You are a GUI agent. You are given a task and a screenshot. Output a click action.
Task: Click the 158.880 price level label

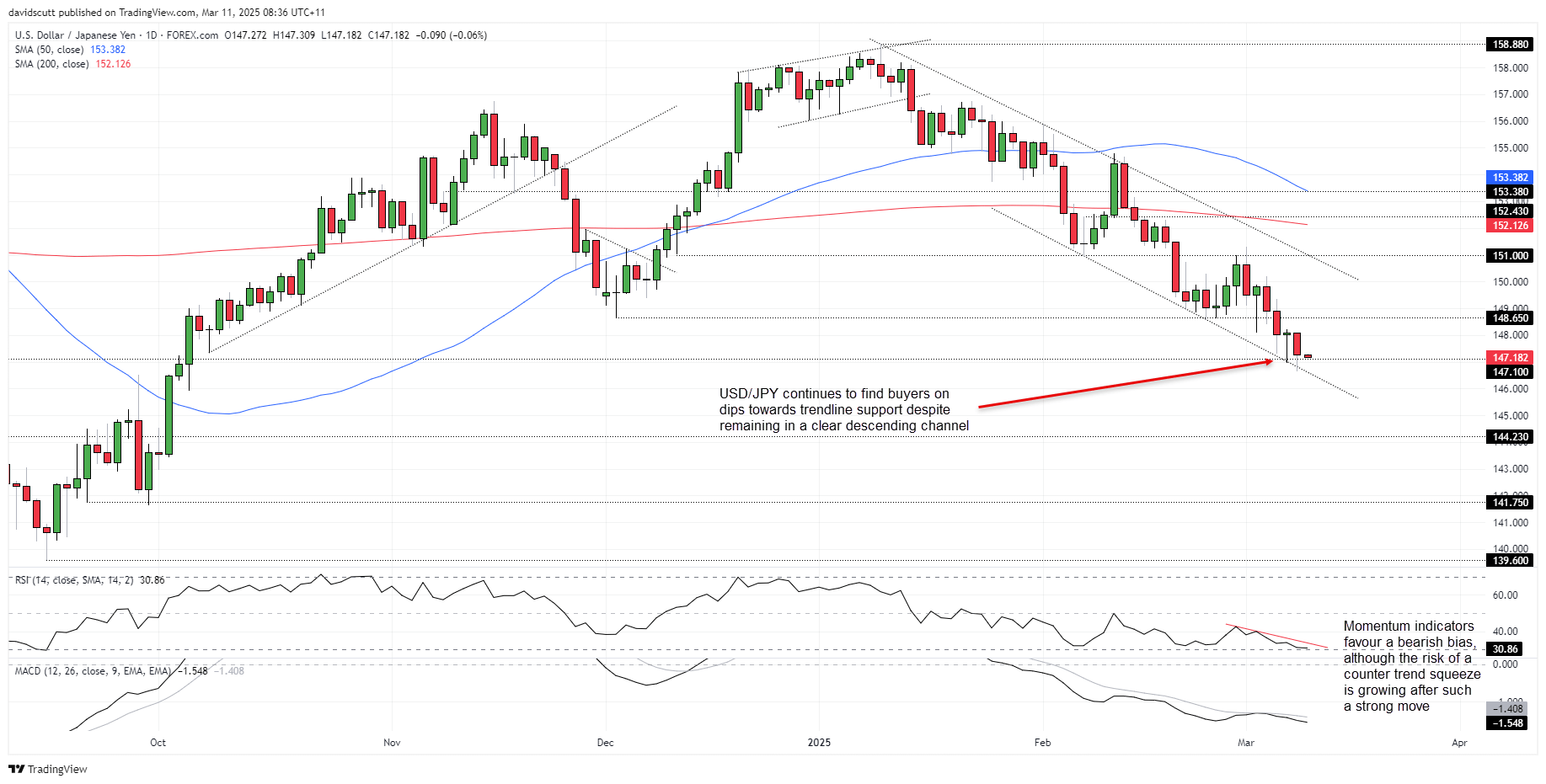point(1510,45)
